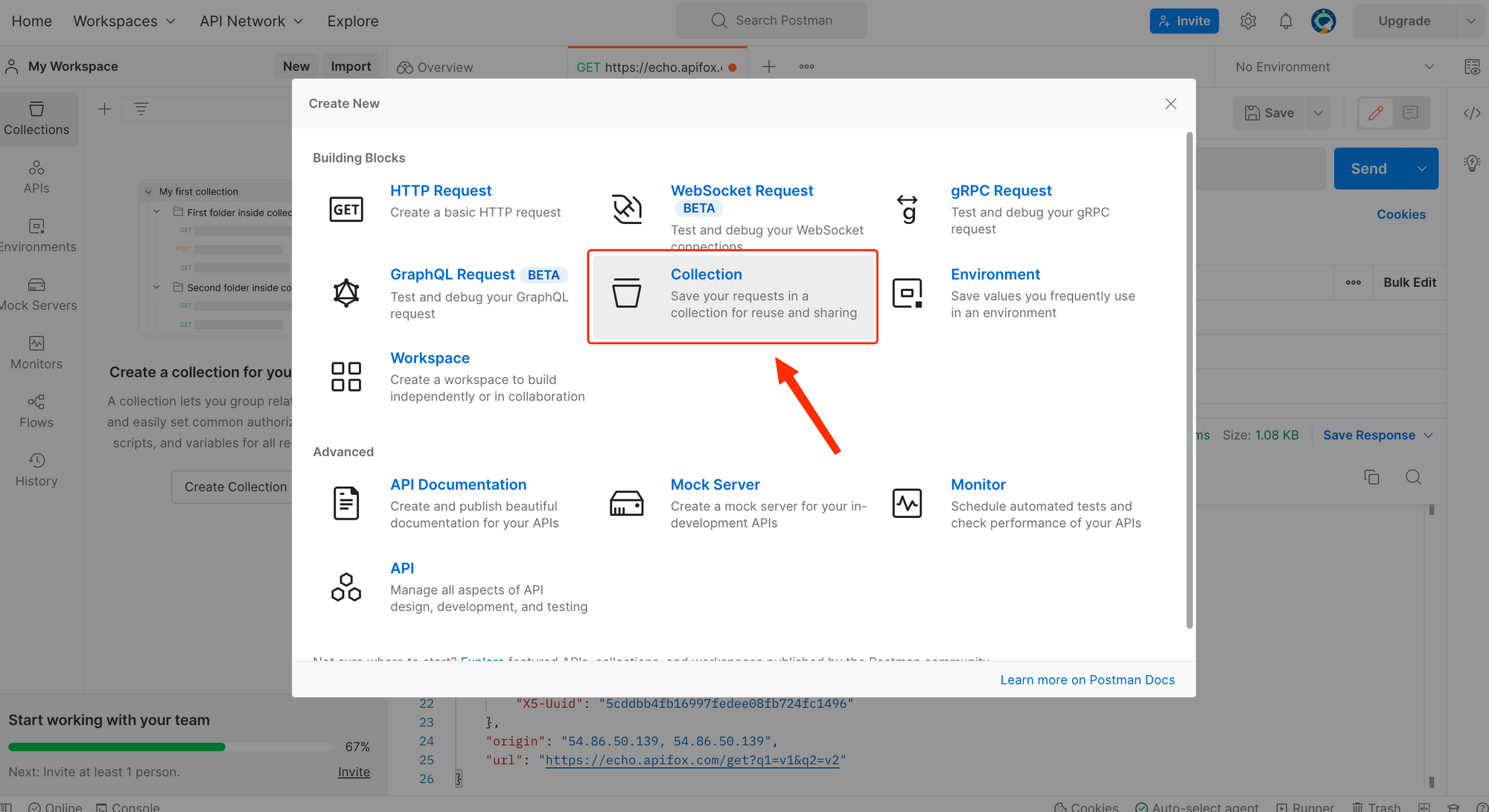Toggle the Mock Servers panel visibility
Image resolution: width=1489 pixels, height=812 pixels.
(37, 293)
